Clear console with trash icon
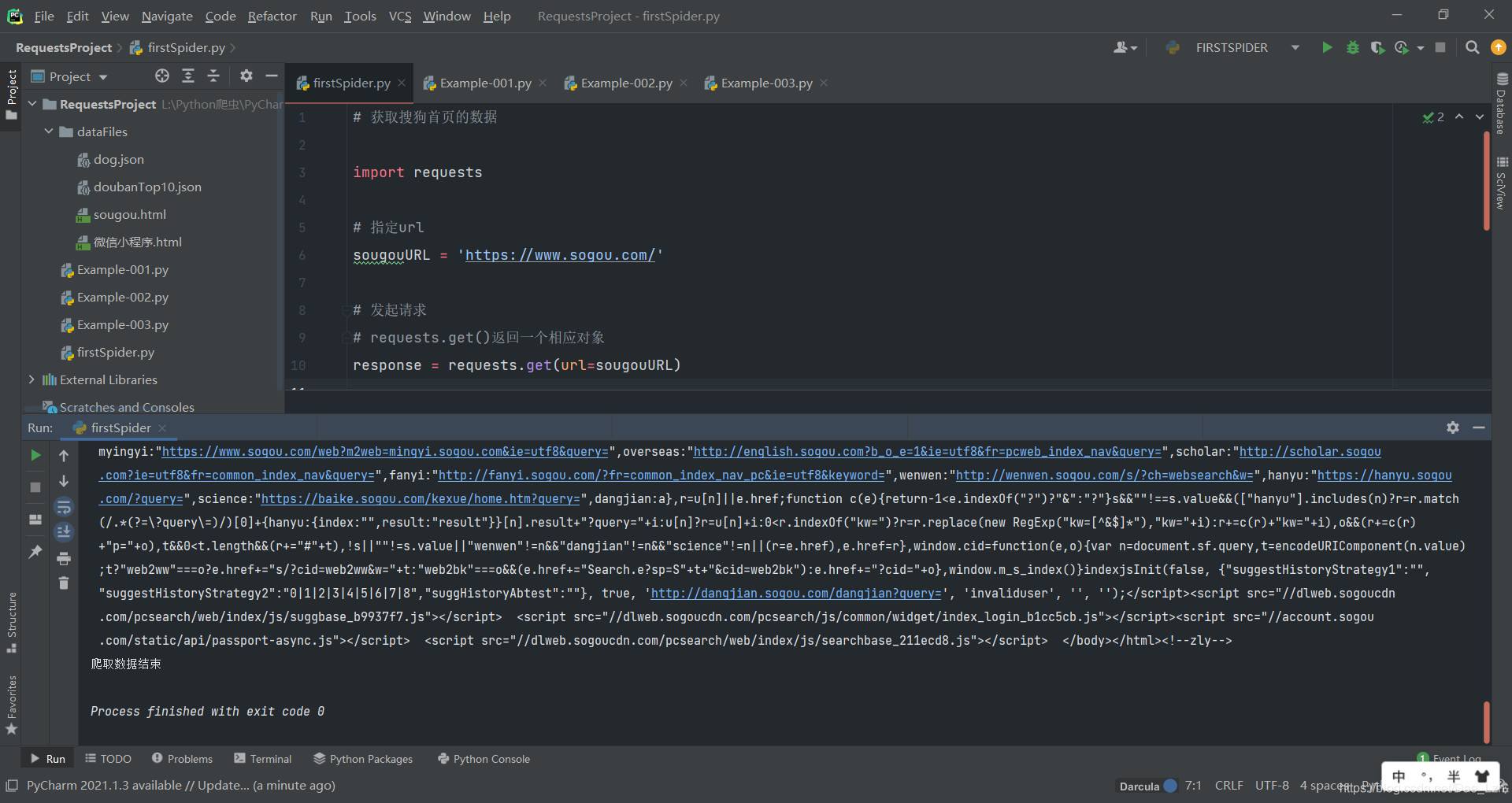The image size is (1512, 803). point(64,583)
